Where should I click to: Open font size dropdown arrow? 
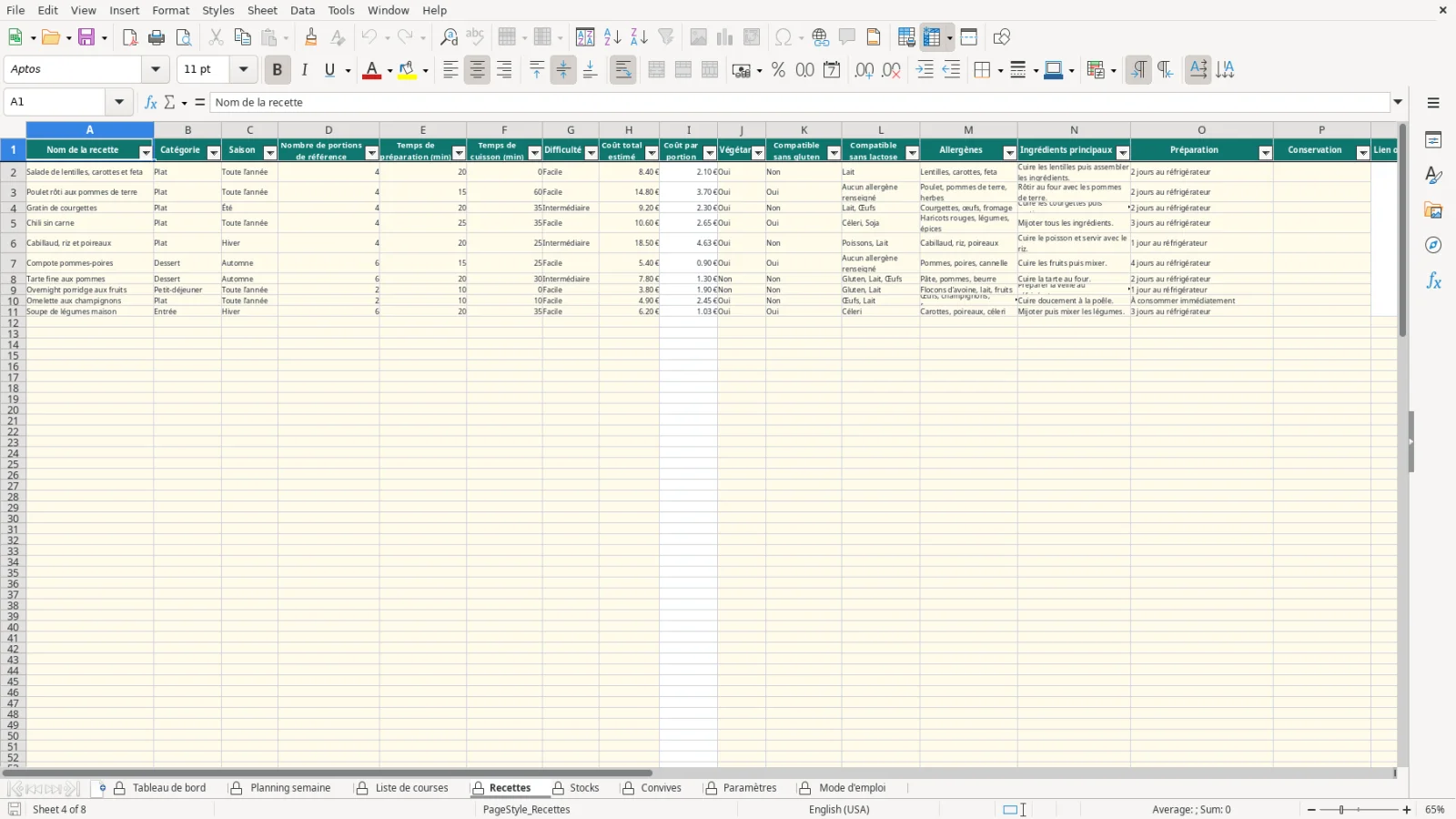click(243, 69)
